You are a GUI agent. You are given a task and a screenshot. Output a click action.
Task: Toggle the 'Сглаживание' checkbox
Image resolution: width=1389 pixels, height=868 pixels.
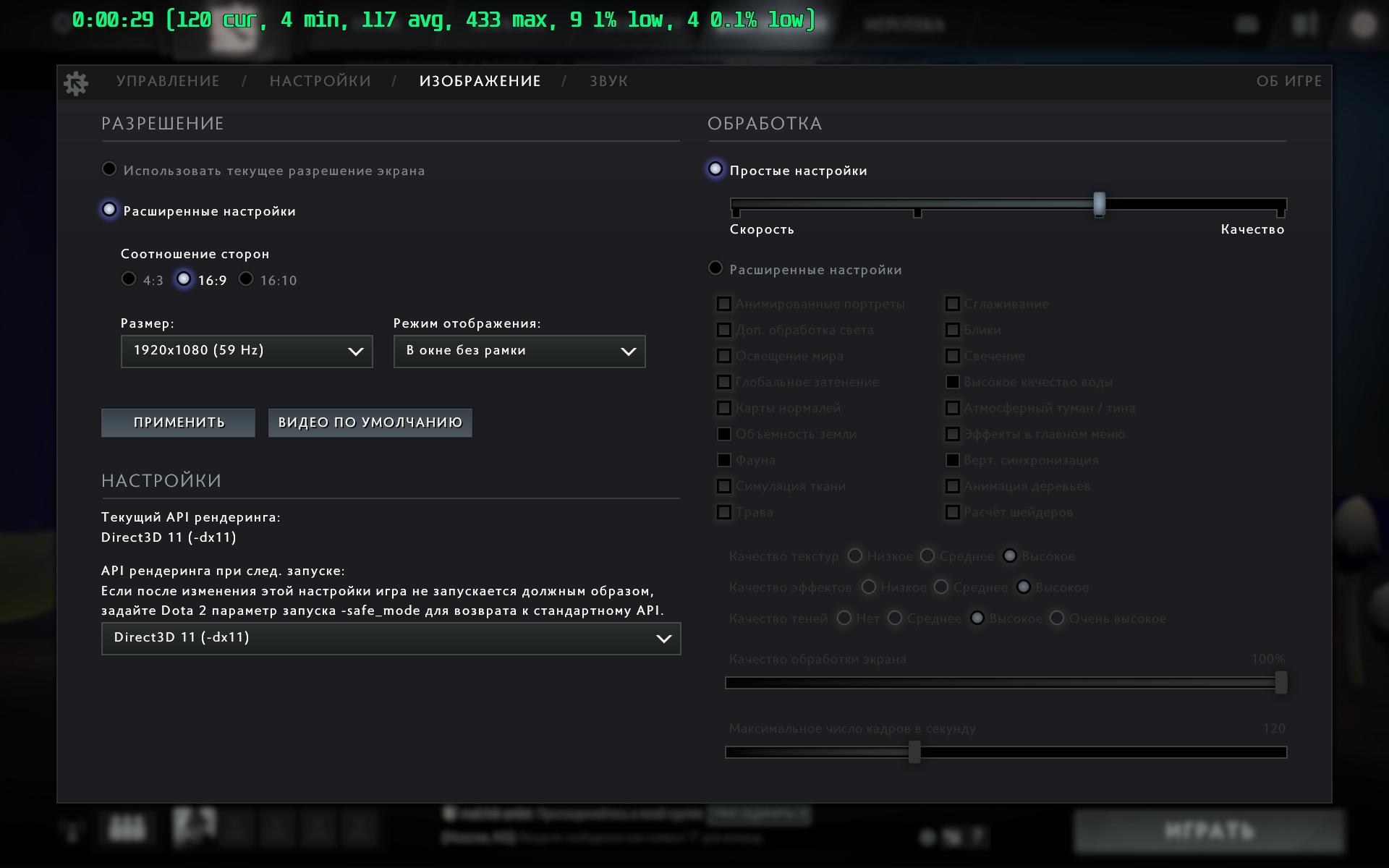[953, 304]
